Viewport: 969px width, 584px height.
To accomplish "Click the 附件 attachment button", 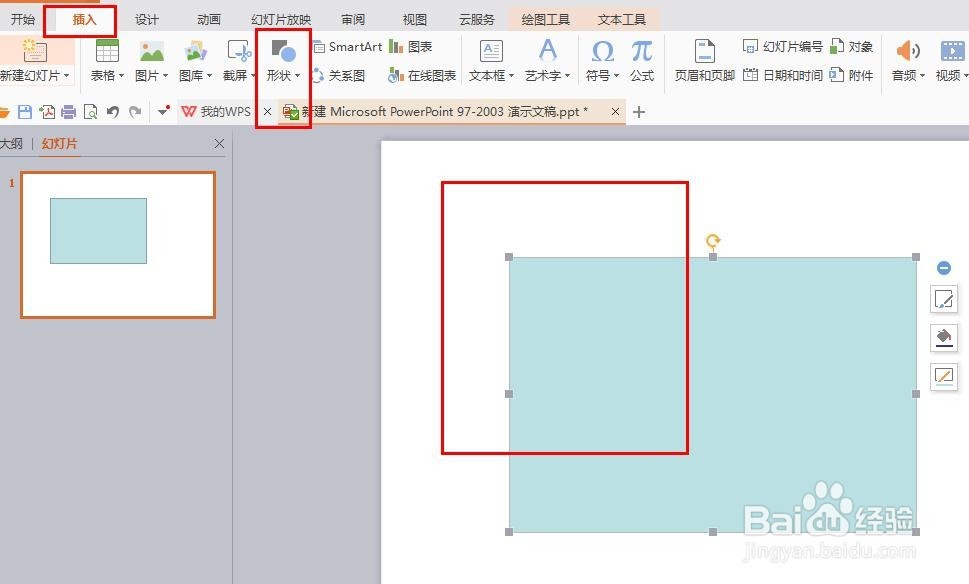I will (852, 75).
